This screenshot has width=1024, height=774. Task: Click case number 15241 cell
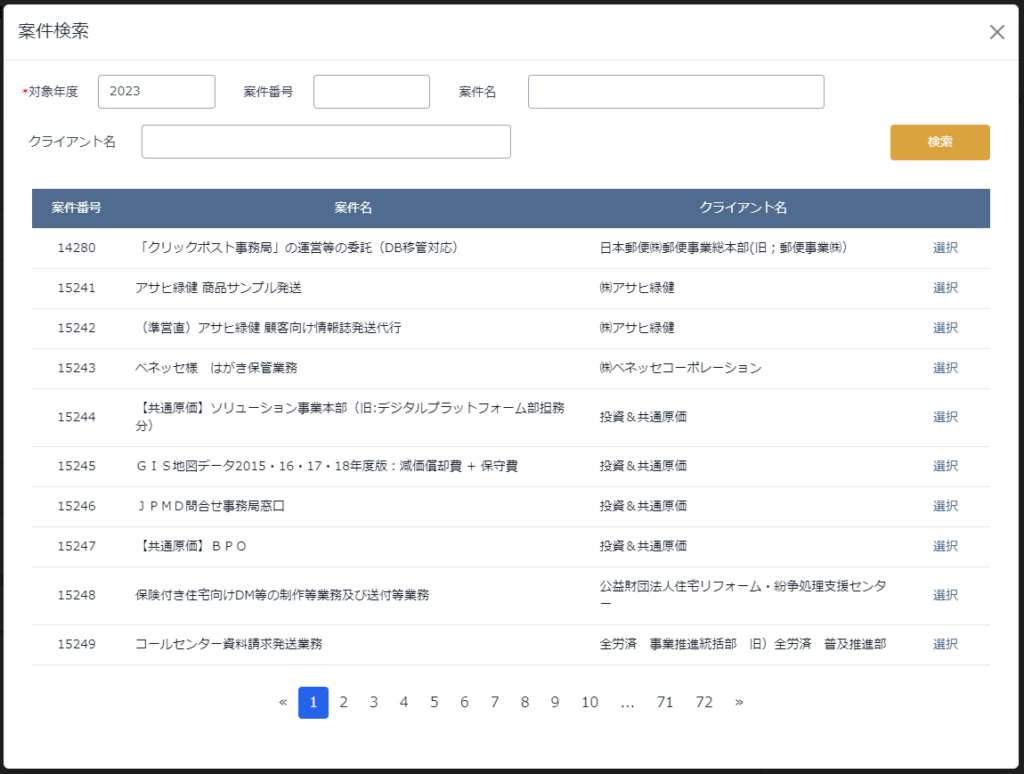[x=76, y=287]
